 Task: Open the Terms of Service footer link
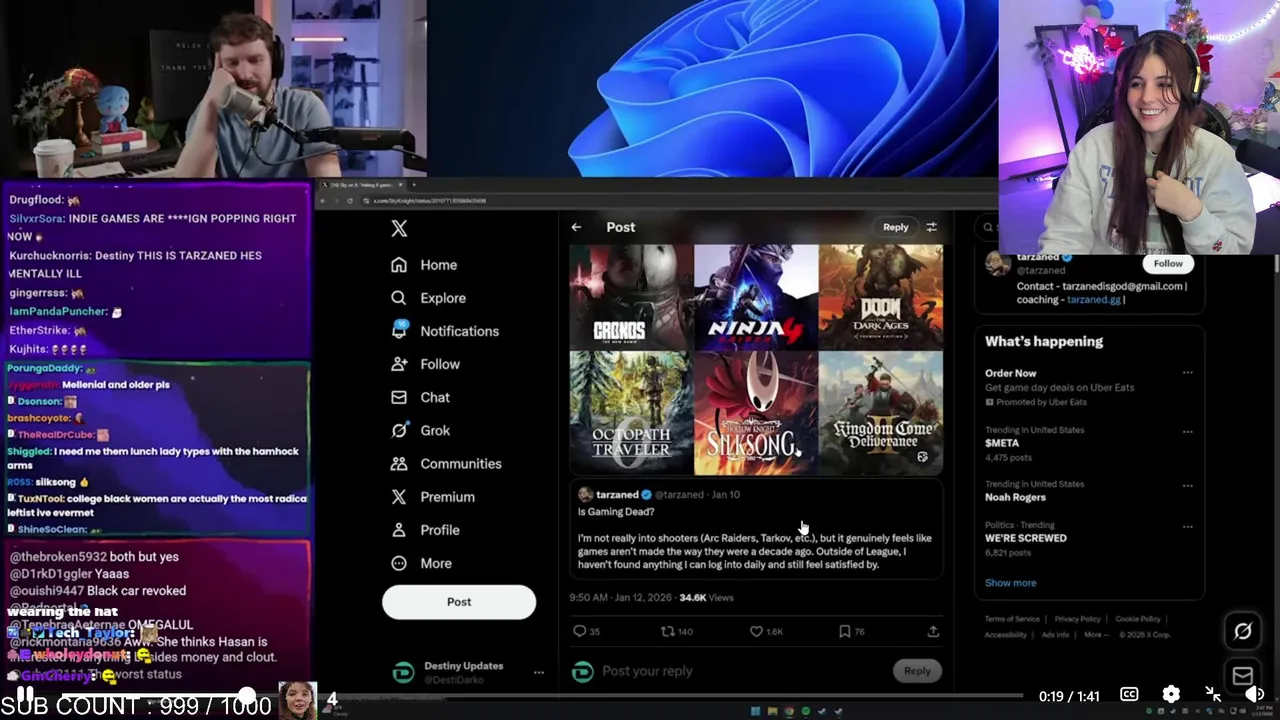point(1012,619)
